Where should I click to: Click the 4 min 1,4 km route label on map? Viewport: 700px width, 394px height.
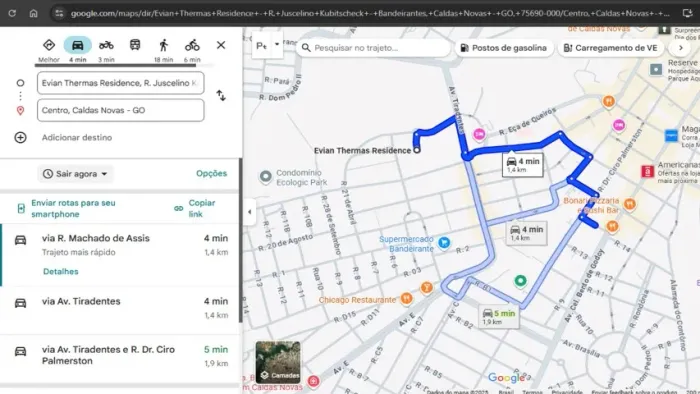523,164
